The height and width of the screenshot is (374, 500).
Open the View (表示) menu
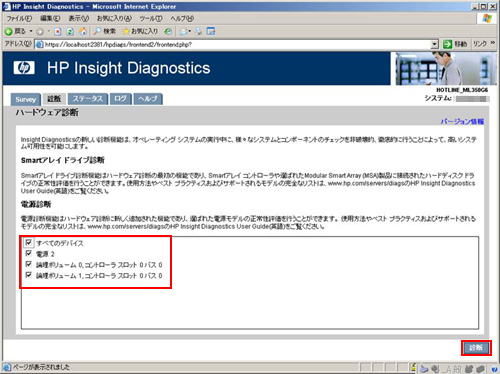[79, 18]
